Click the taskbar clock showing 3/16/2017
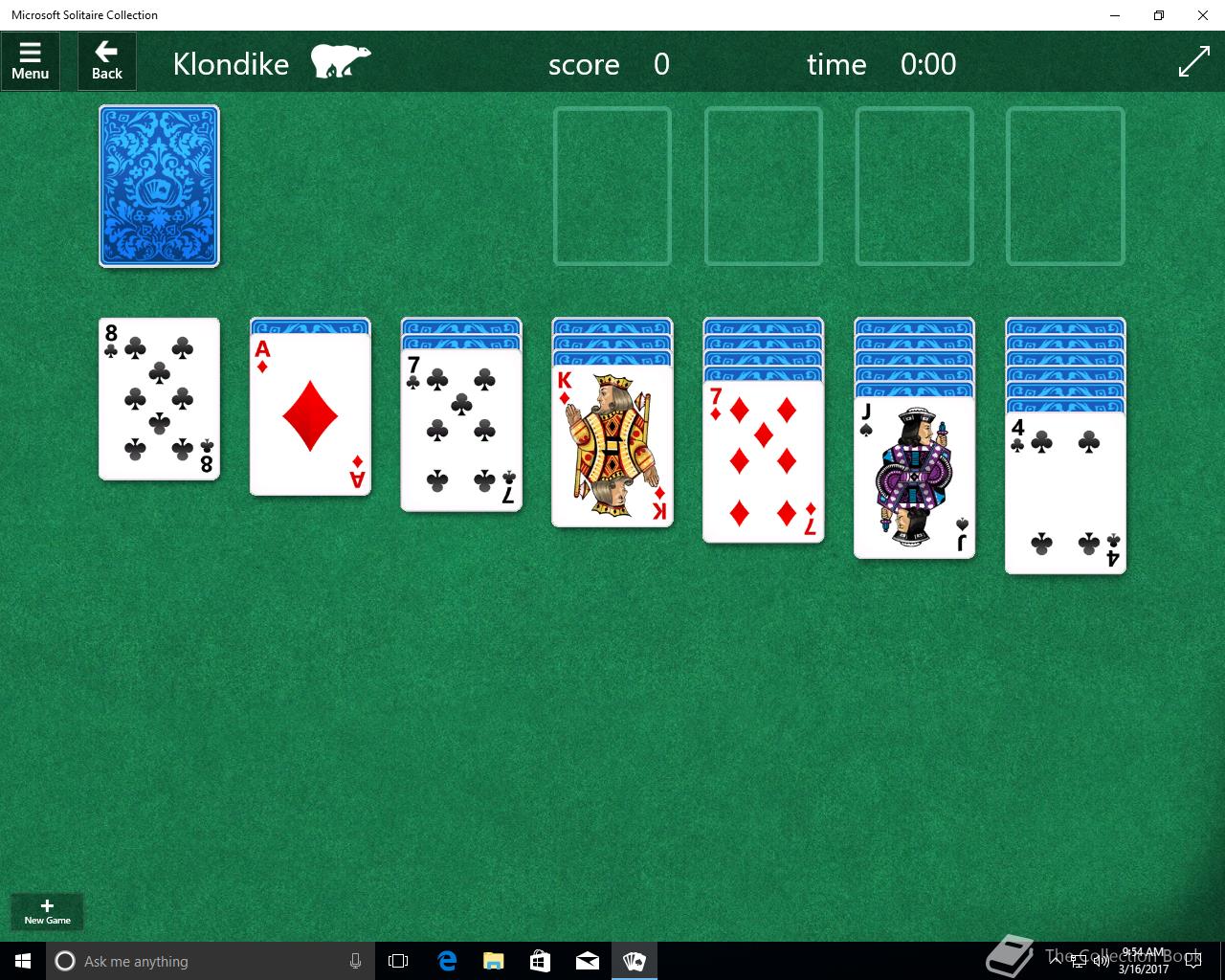1225x980 pixels. [x=1144, y=961]
